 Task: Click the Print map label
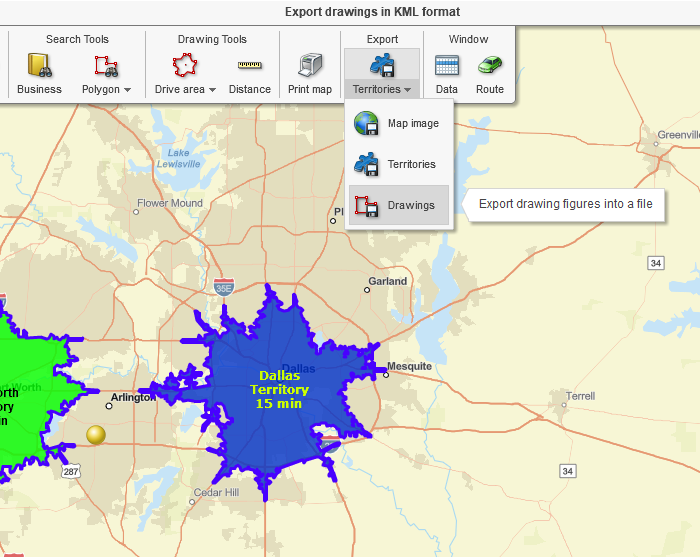point(310,89)
